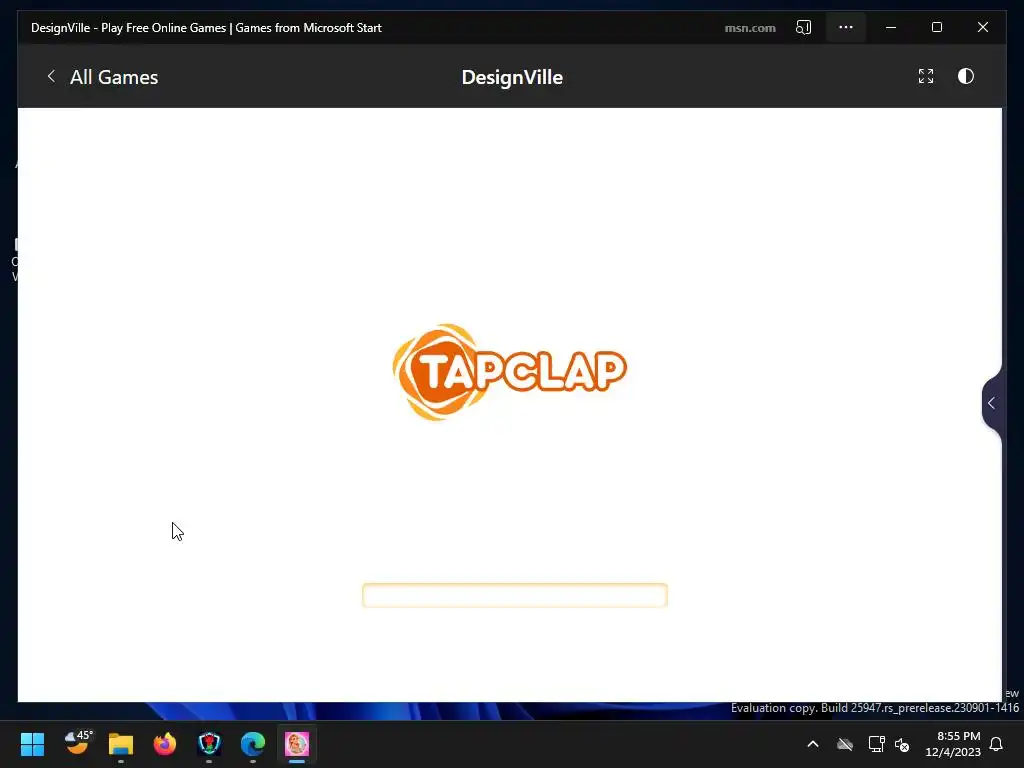Open the Windows Start menu
1024x768 pixels.
tap(32, 744)
